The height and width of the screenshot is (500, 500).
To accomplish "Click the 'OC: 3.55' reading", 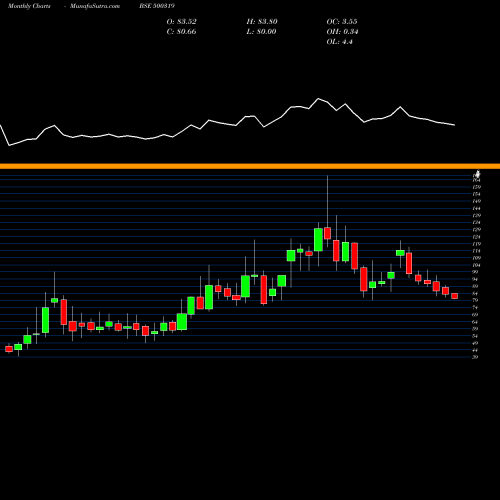I will [342, 22].
